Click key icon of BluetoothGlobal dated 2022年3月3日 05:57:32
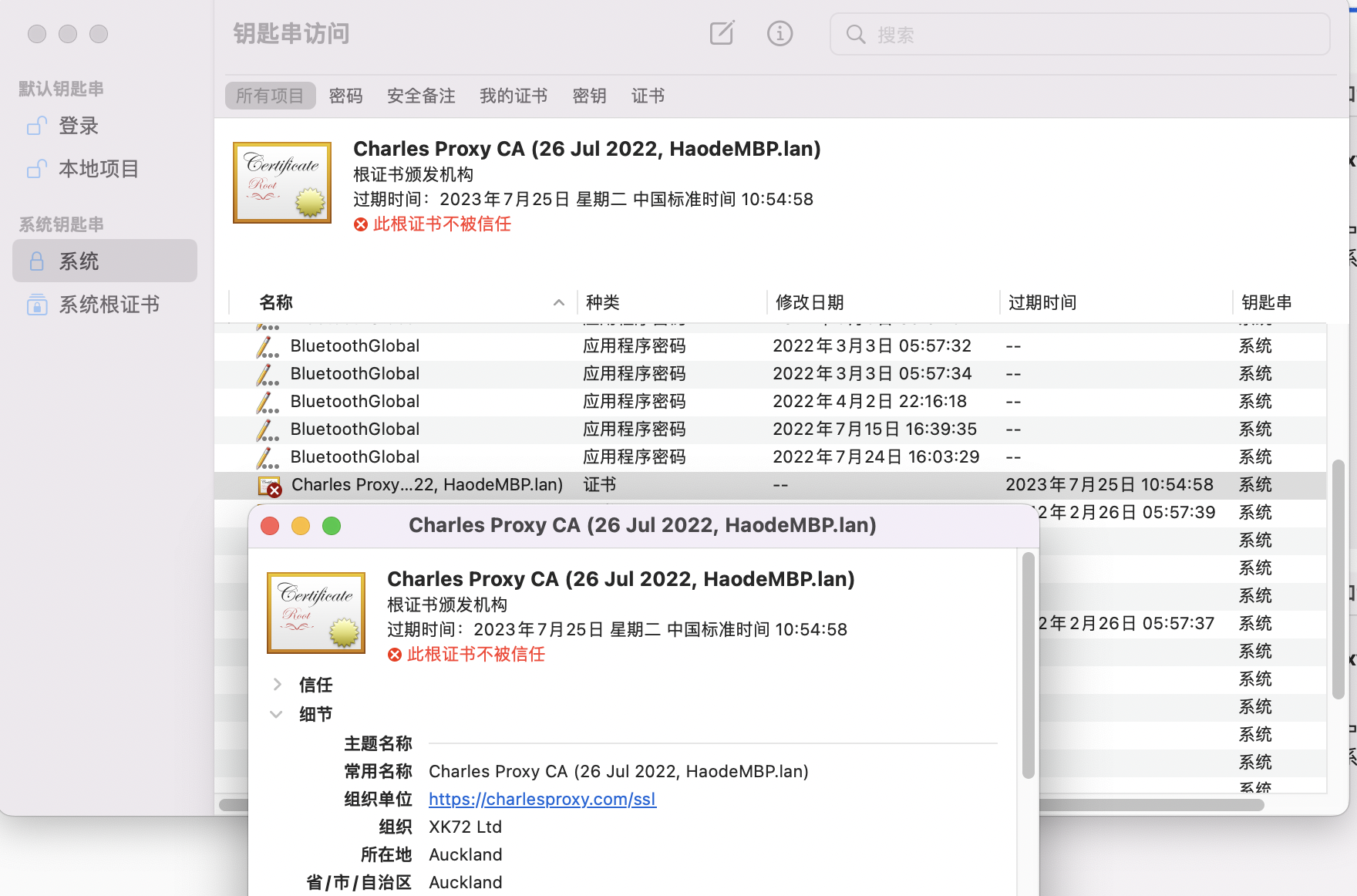Screen dimensions: 1357x896 click(267, 346)
